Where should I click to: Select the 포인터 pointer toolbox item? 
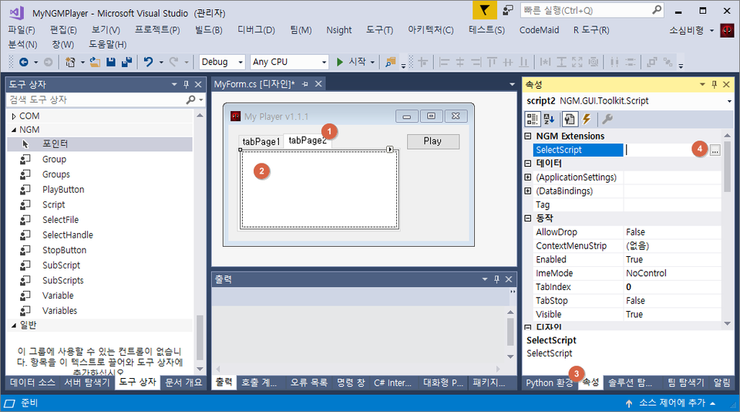(100, 143)
